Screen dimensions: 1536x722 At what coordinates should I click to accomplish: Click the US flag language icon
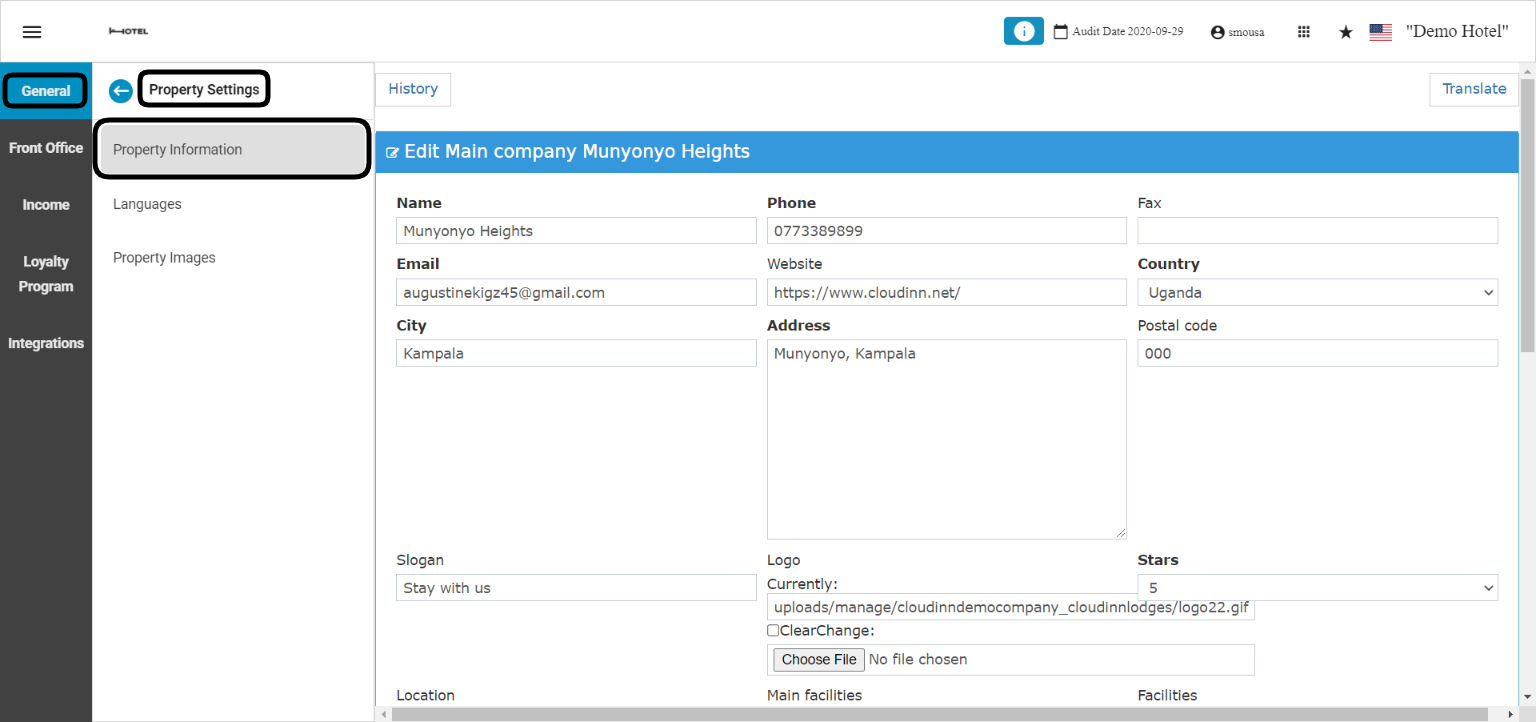(1380, 32)
